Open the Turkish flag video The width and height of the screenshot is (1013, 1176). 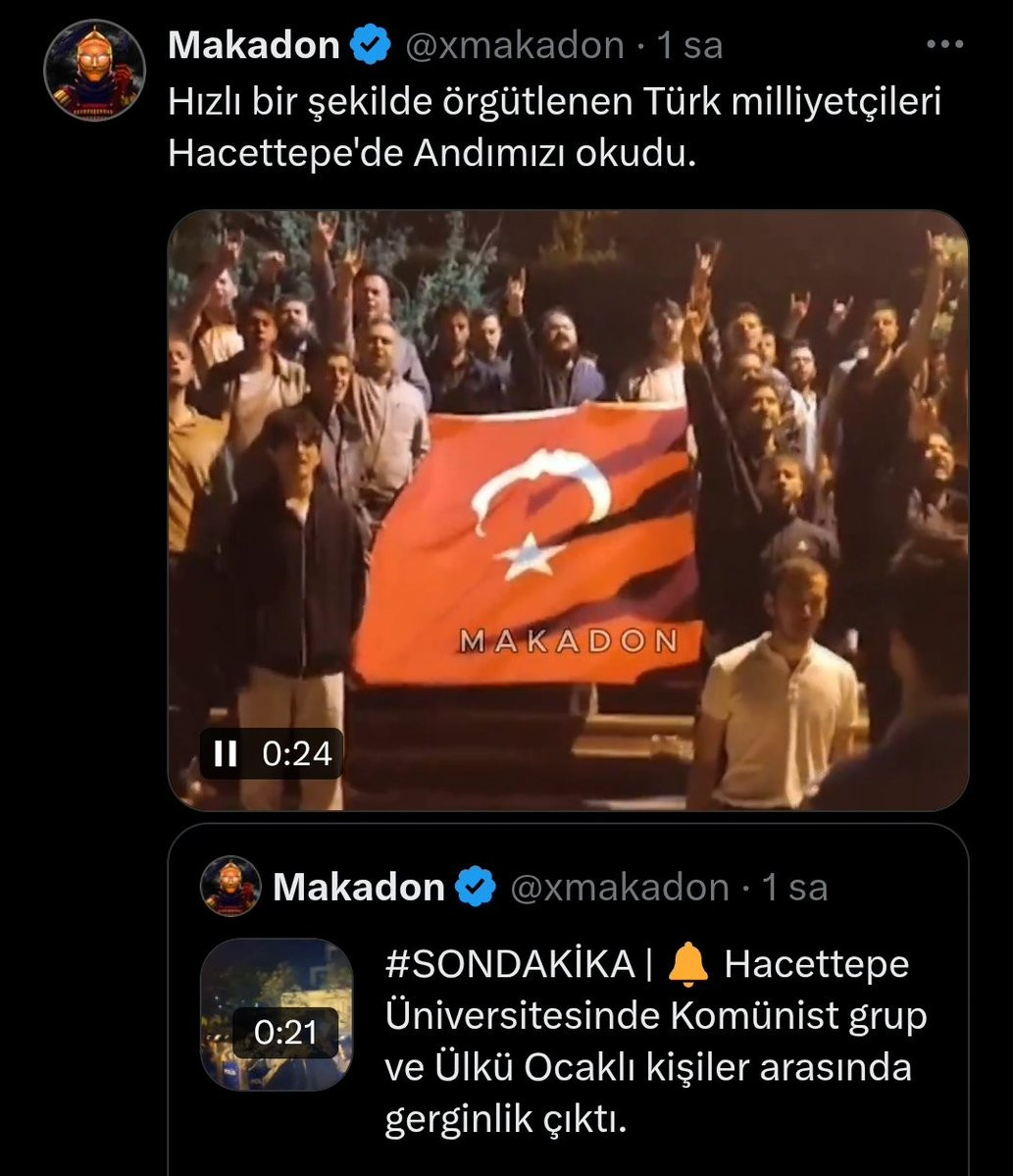click(568, 510)
